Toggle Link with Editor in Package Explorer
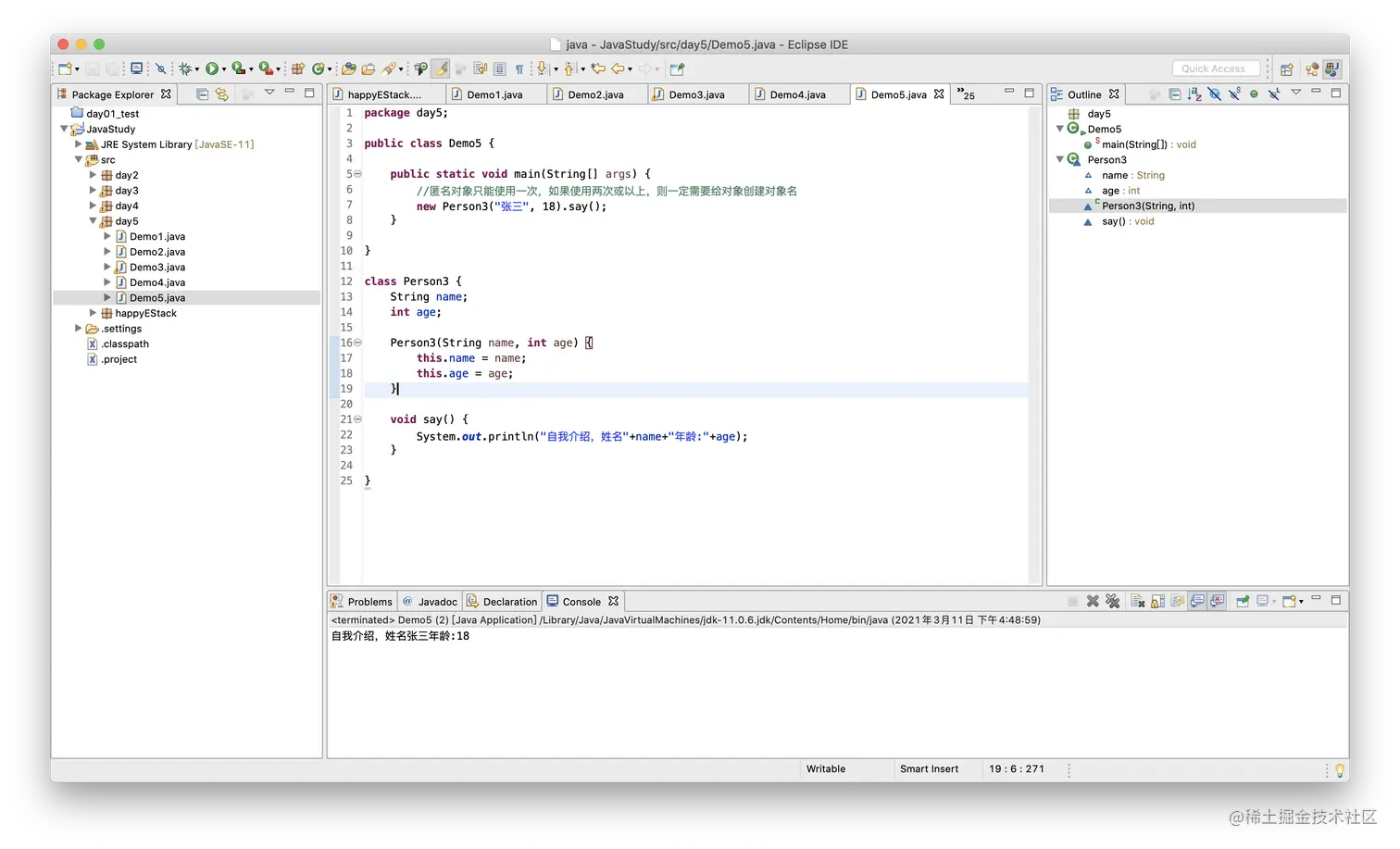 [x=222, y=94]
